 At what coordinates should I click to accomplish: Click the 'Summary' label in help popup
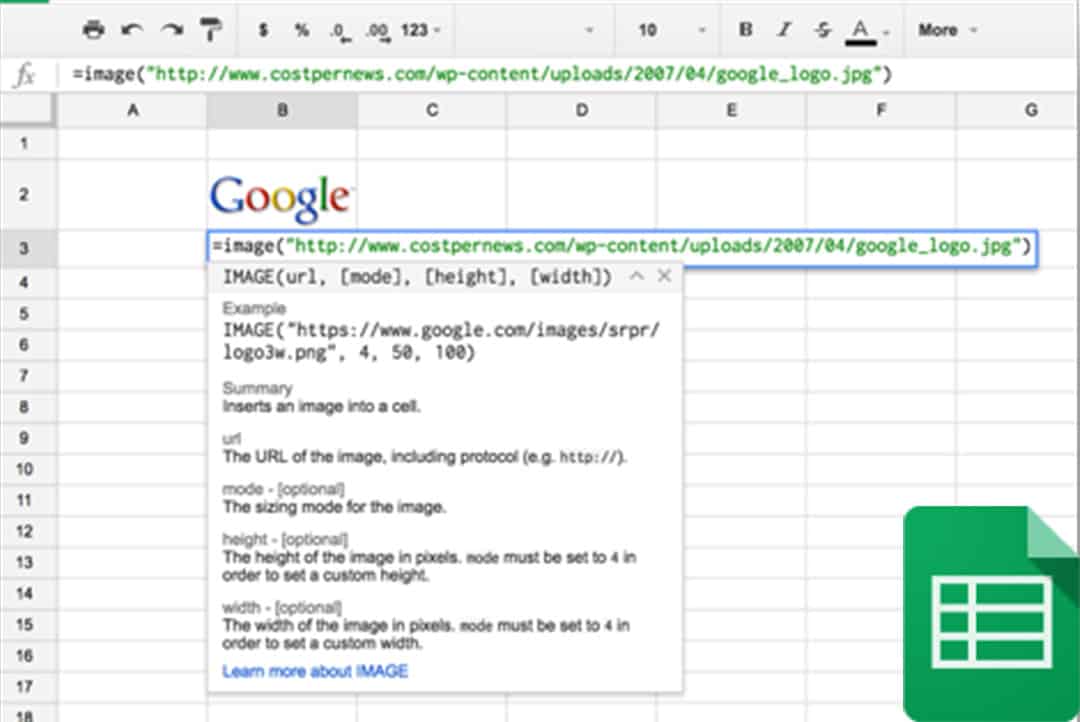[257, 388]
